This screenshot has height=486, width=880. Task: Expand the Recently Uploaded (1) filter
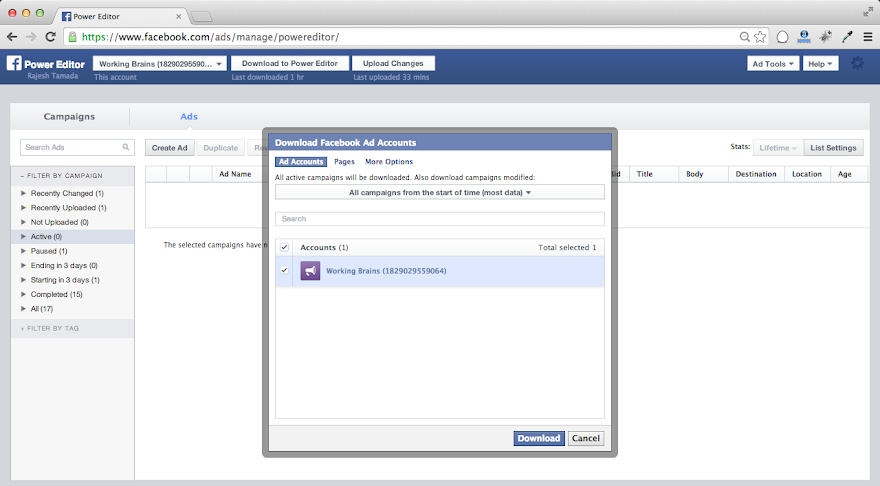click(23, 207)
